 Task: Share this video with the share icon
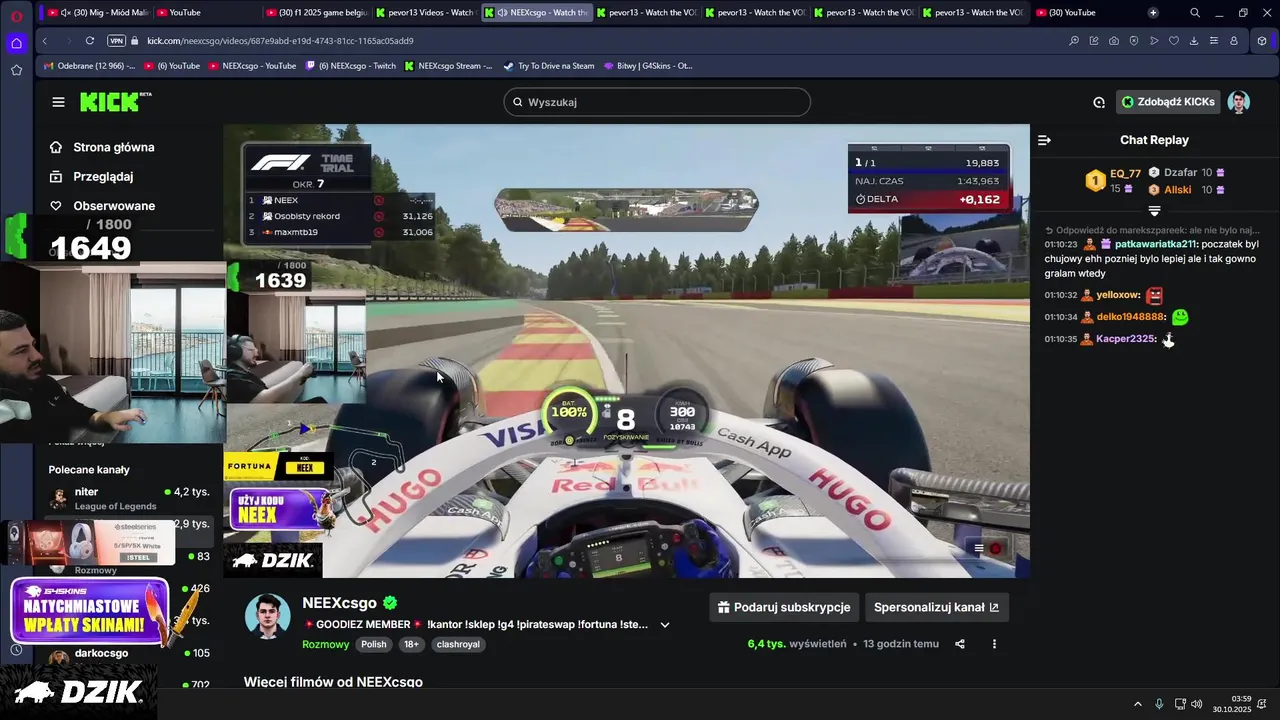pos(960,644)
